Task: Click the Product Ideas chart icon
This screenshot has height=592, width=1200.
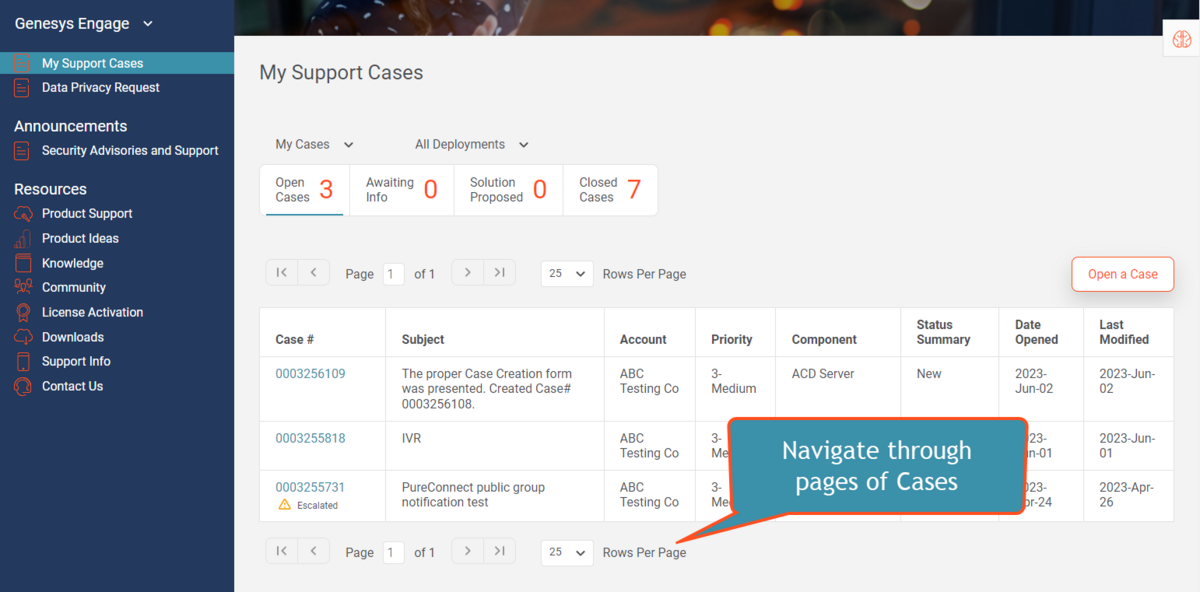Action: (x=22, y=239)
